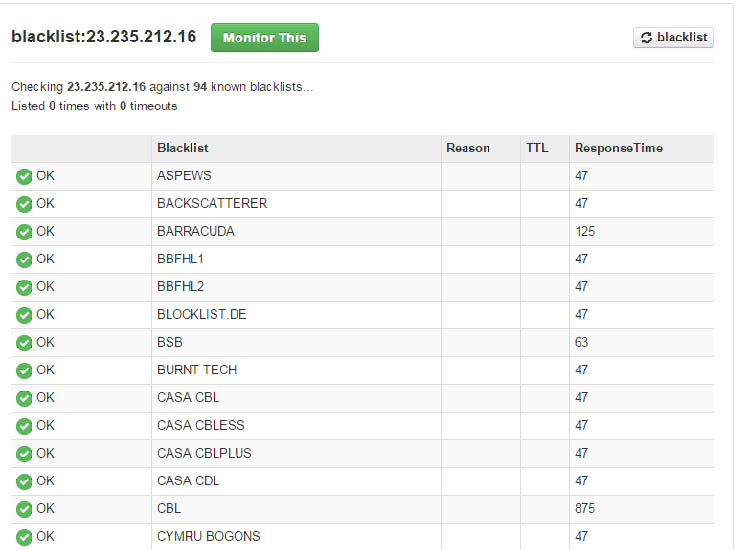Click the BBFHL2 blacklist name
The image size is (746, 550).
(x=180, y=286)
